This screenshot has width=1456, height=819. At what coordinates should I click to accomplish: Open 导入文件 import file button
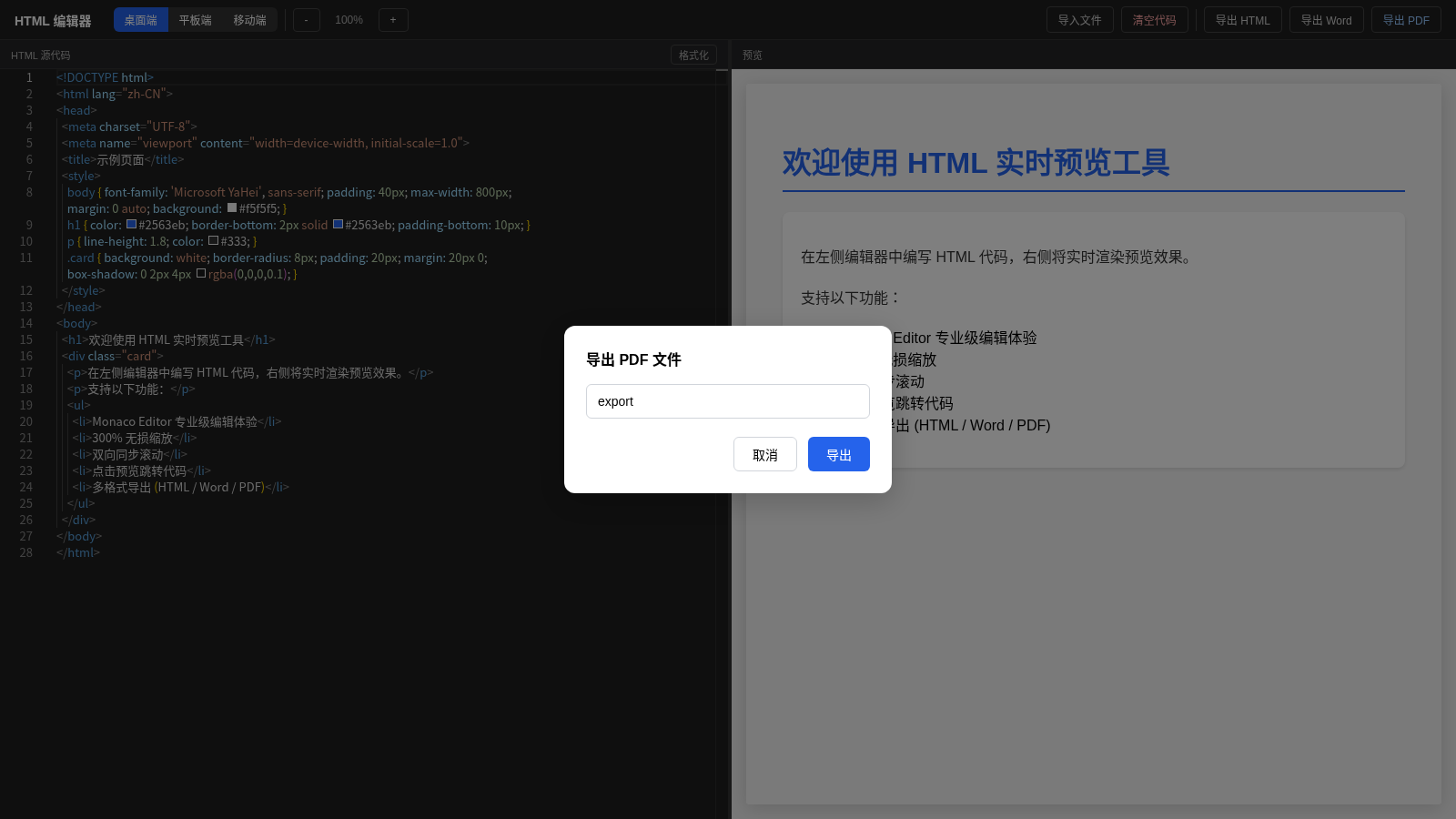coord(1079,20)
